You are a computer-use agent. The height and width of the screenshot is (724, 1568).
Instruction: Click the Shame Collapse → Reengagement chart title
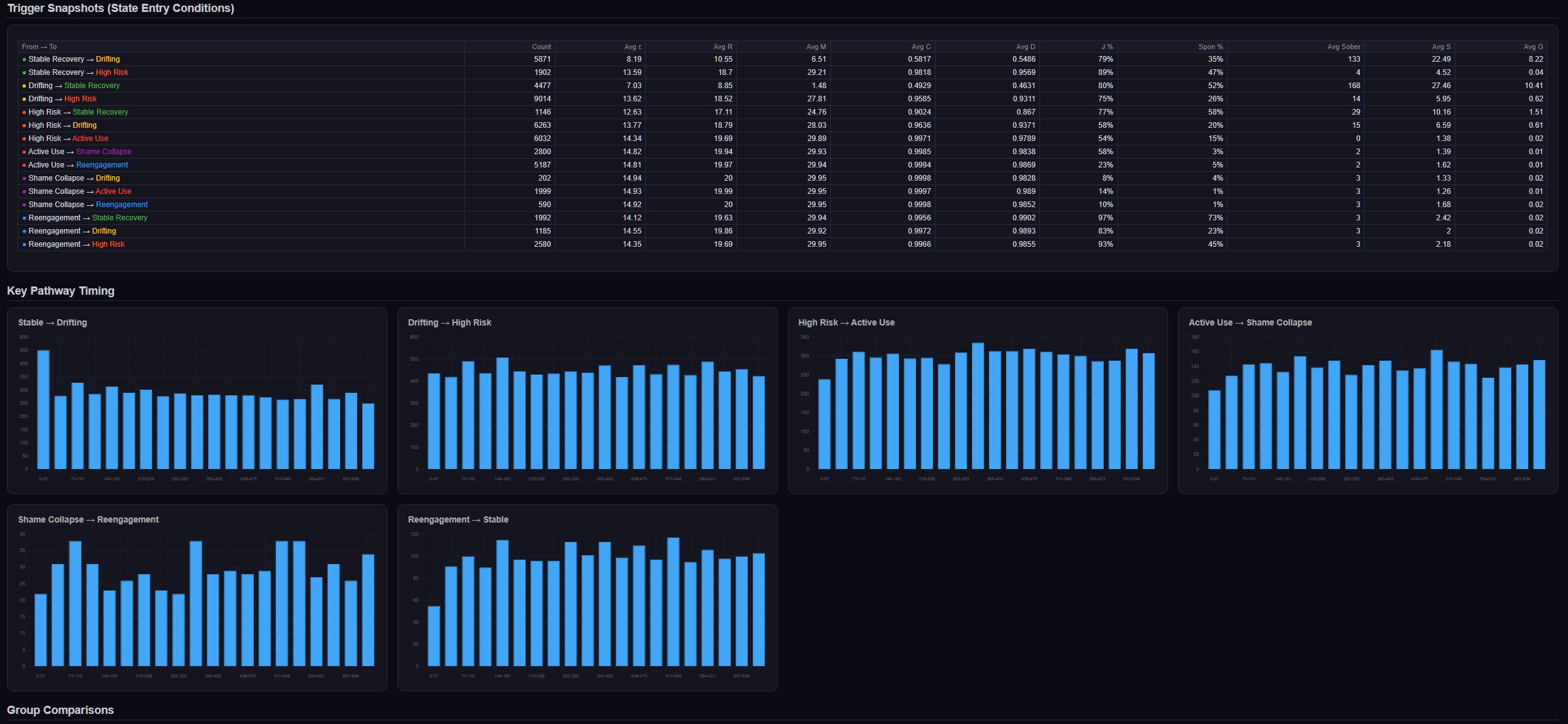[x=88, y=519]
